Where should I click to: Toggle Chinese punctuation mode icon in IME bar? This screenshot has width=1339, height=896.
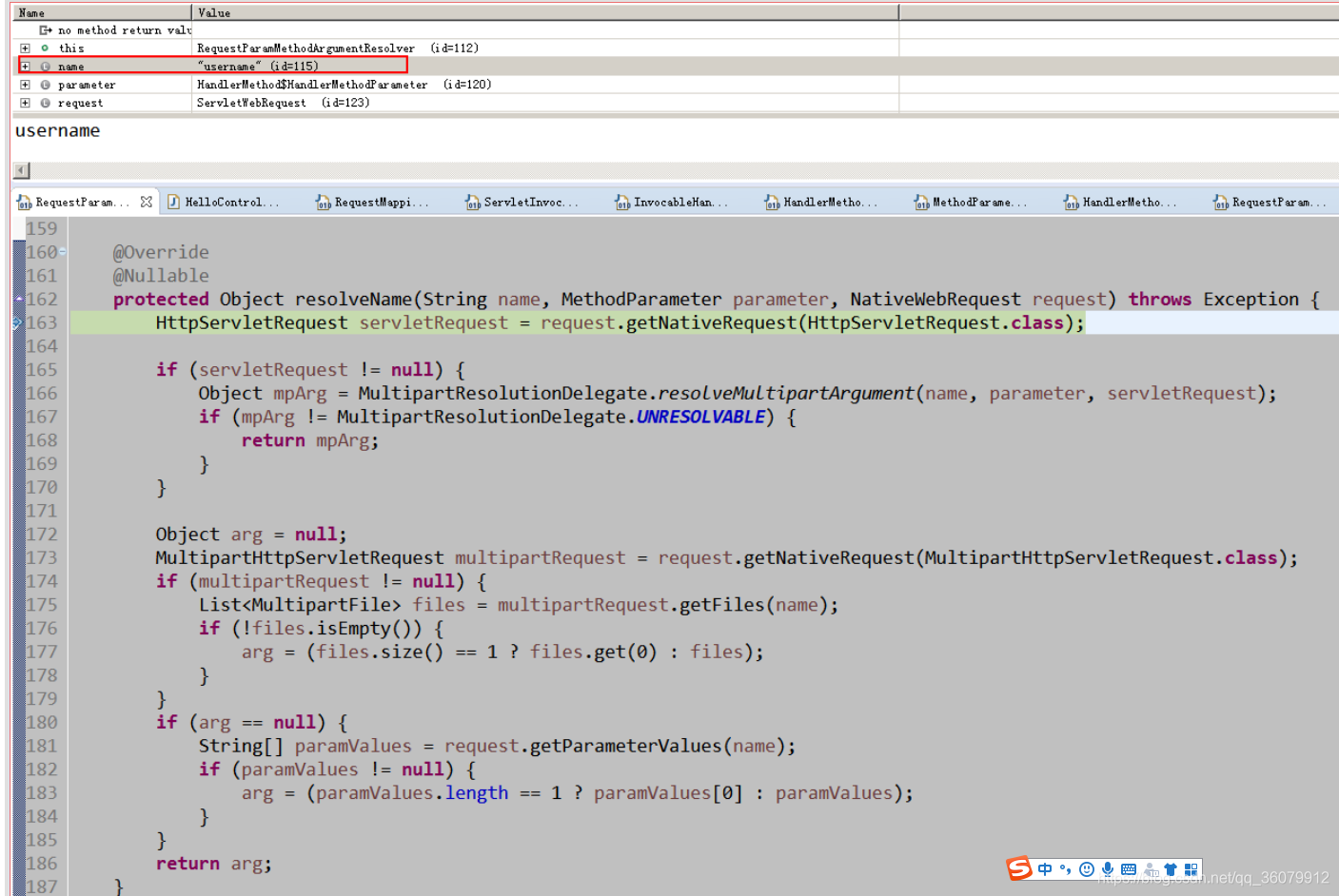tap(1065, 869)
